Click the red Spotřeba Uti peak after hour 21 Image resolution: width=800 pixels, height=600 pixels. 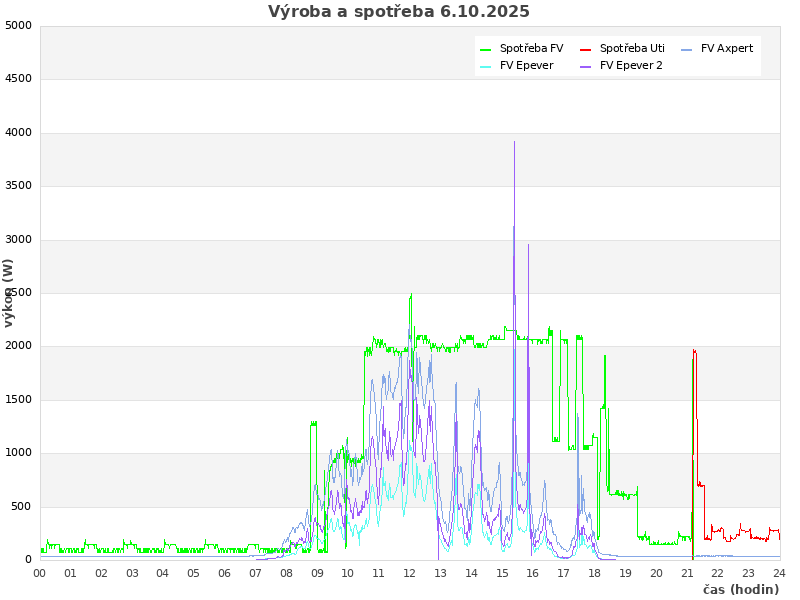694,350
